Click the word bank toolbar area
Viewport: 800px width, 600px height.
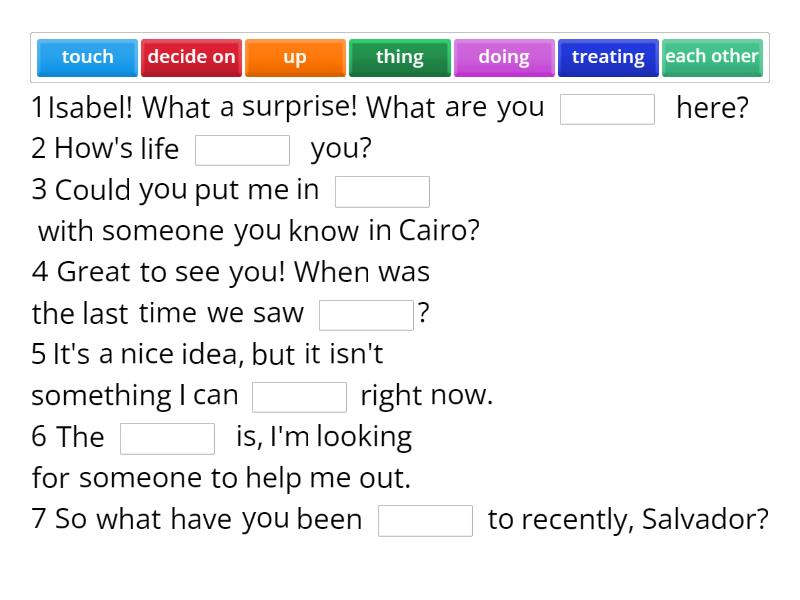[x=400, y=57]
